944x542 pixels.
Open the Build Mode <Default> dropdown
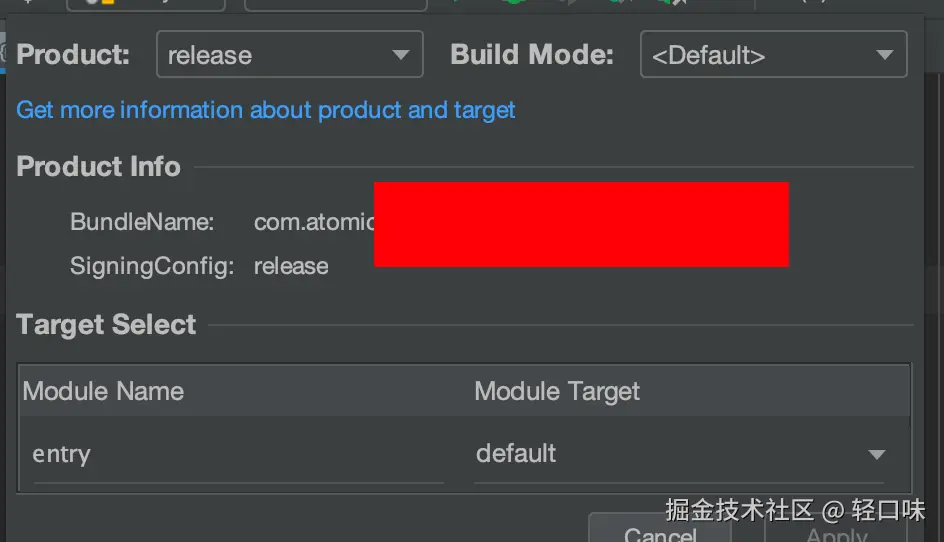pyautogui.click(x=760, y=55)
